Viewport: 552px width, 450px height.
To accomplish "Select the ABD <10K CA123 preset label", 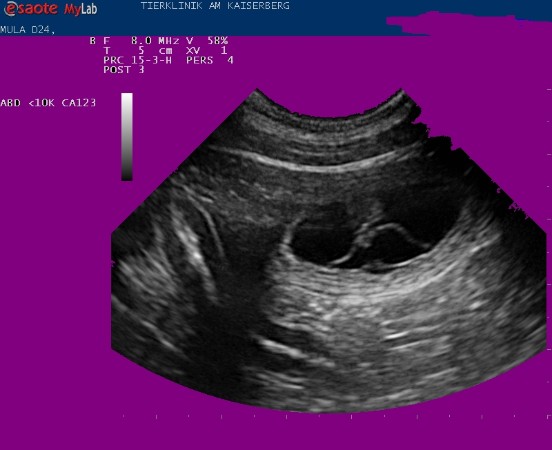I will tap(48, 103).
